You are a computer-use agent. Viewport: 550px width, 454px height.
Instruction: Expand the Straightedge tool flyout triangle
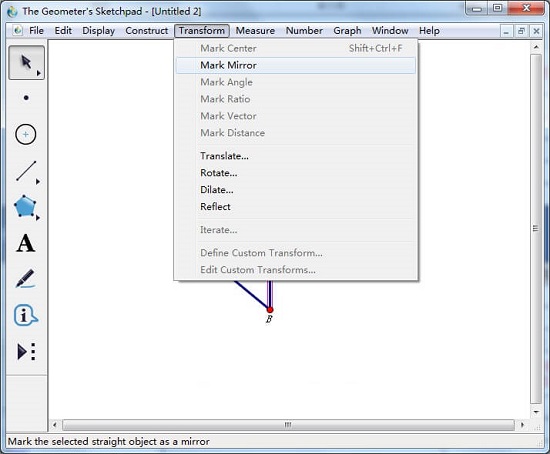(38, 181)
